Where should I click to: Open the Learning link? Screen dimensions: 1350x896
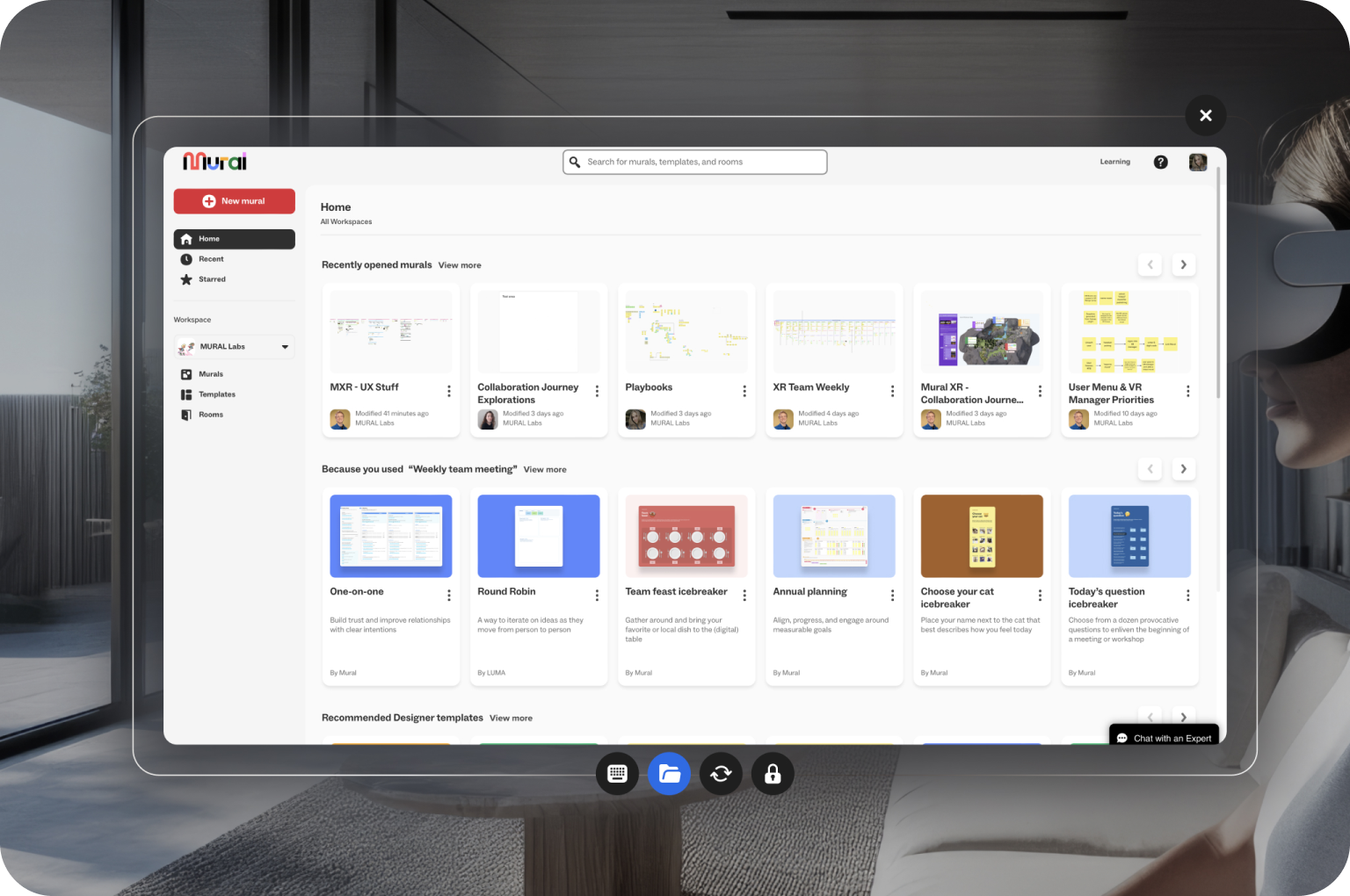(1115, 162)
